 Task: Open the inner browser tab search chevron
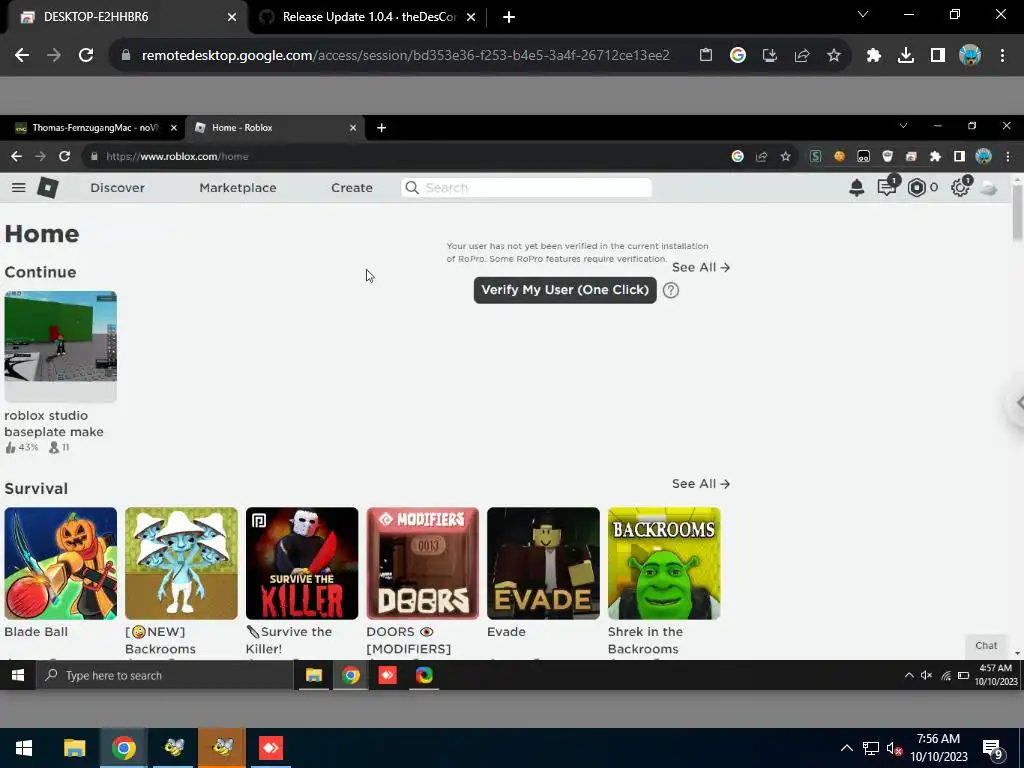tap(903, 126)
